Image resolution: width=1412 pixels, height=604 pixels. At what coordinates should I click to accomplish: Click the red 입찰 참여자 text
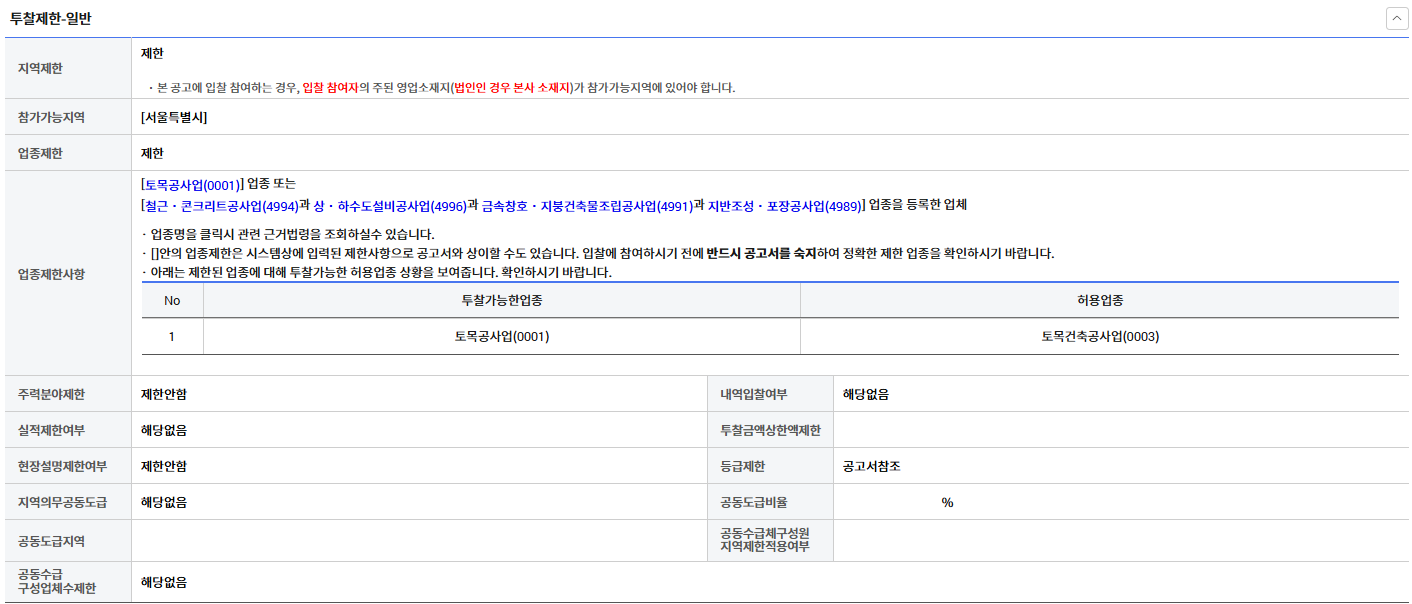tap(330, 88)
